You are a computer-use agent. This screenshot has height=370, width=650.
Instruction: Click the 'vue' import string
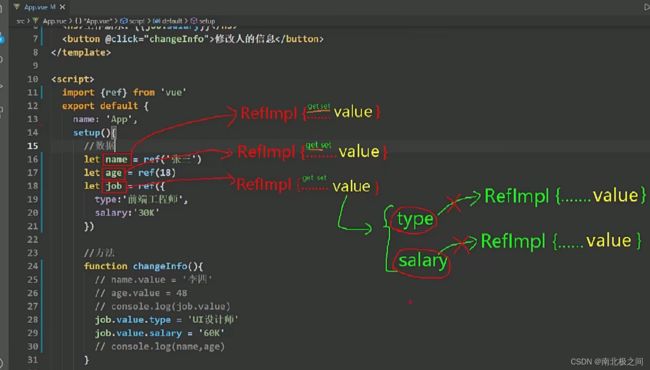click(173, 92)
